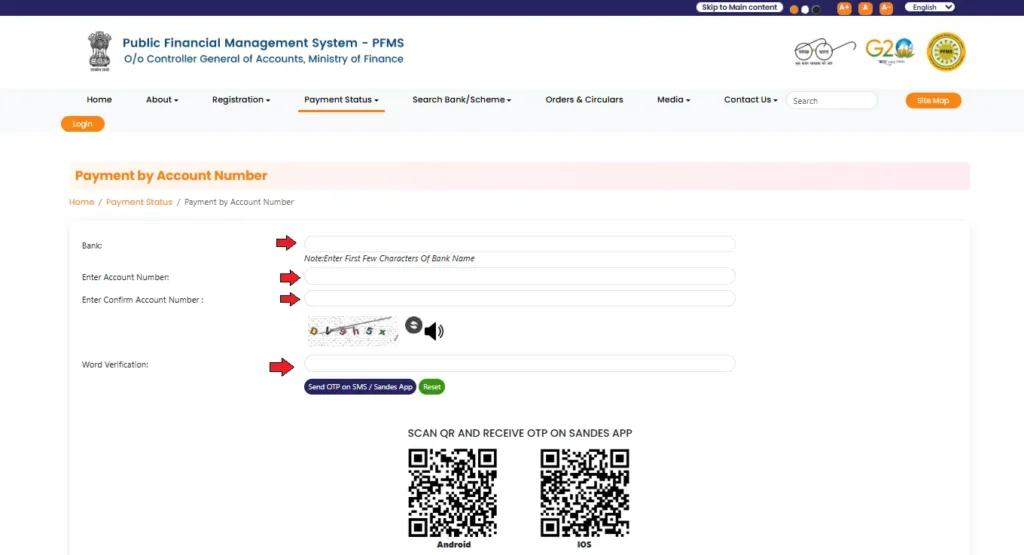Select the white theme color dot
1024x555 pixels.
805,9
